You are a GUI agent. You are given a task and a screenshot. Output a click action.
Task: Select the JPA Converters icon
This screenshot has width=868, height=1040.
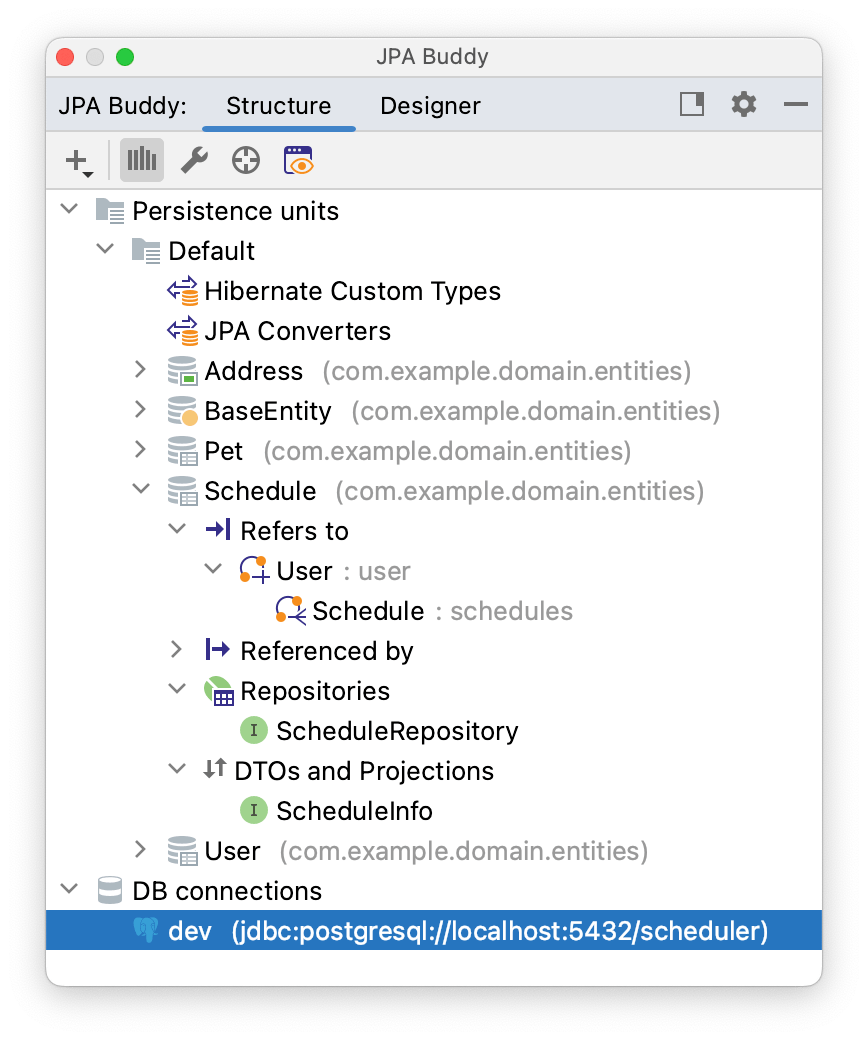182,331
